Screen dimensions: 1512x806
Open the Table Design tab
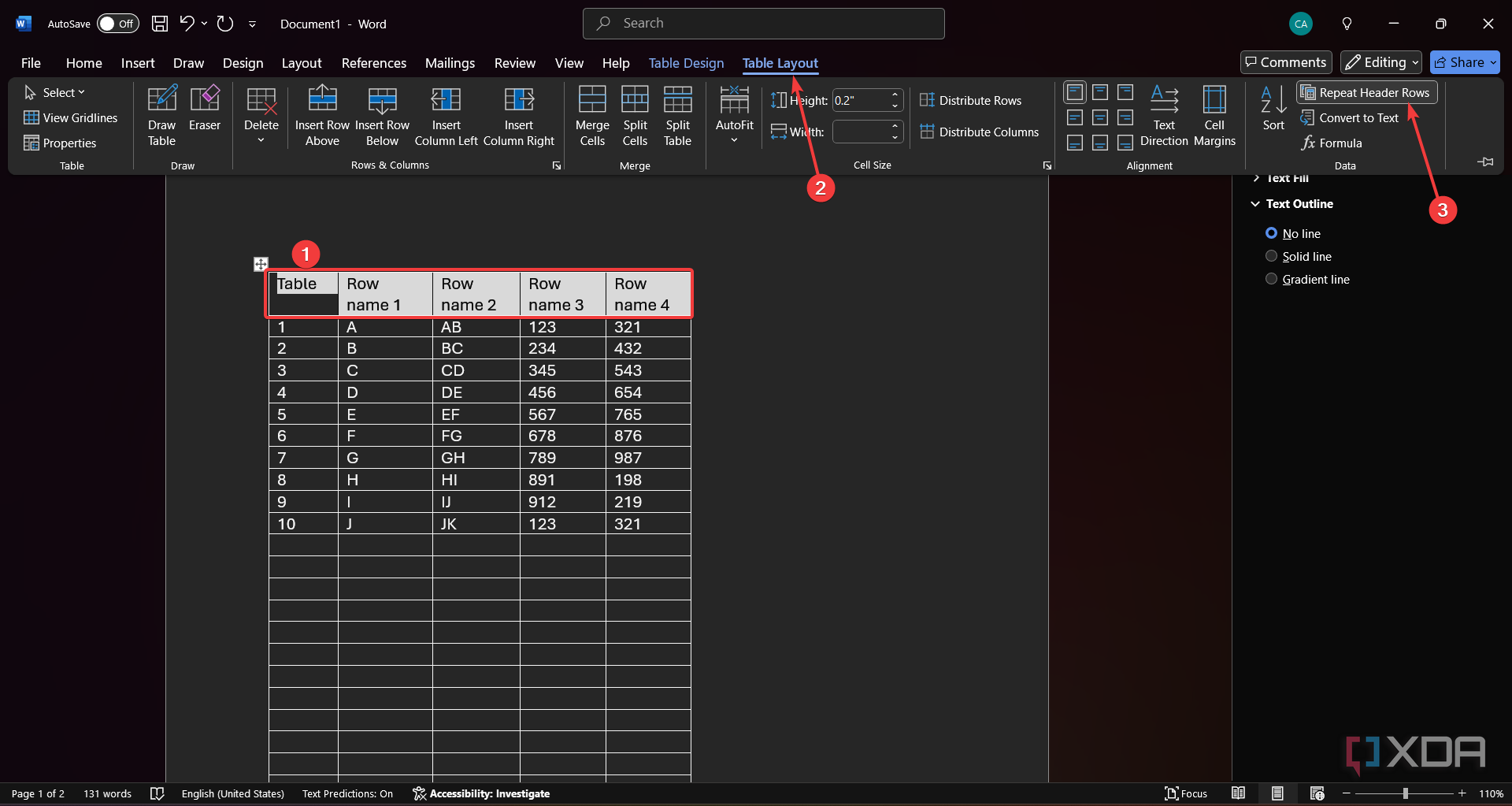[x=686, y=63]
